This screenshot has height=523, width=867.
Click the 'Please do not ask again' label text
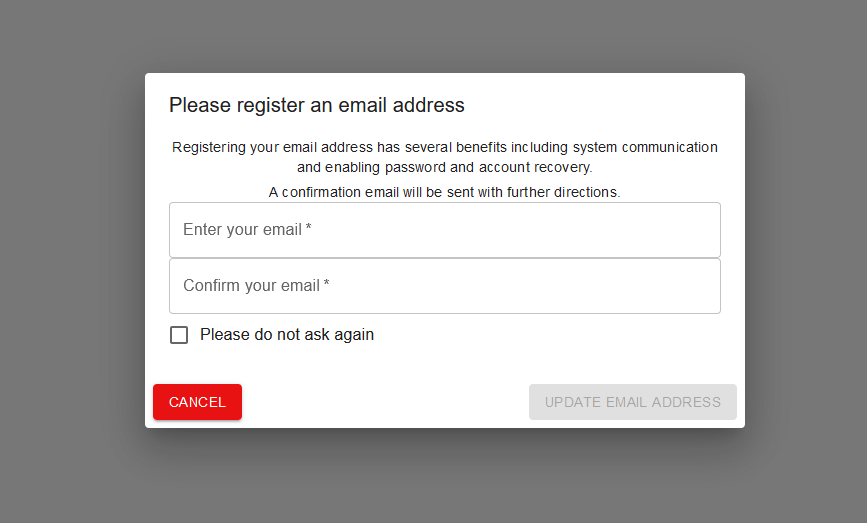[x=287, y=335]
